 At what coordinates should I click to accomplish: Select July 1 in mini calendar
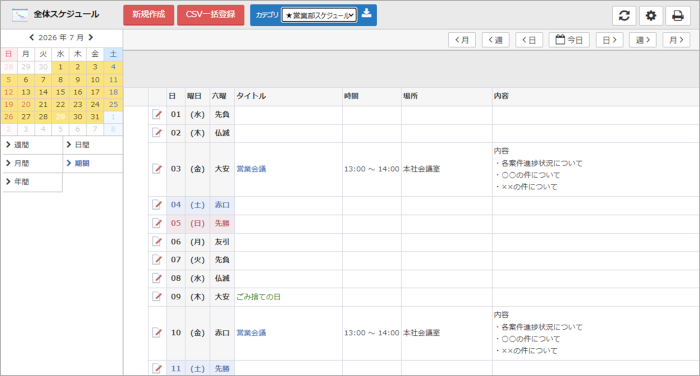click(x=60, y=67)
